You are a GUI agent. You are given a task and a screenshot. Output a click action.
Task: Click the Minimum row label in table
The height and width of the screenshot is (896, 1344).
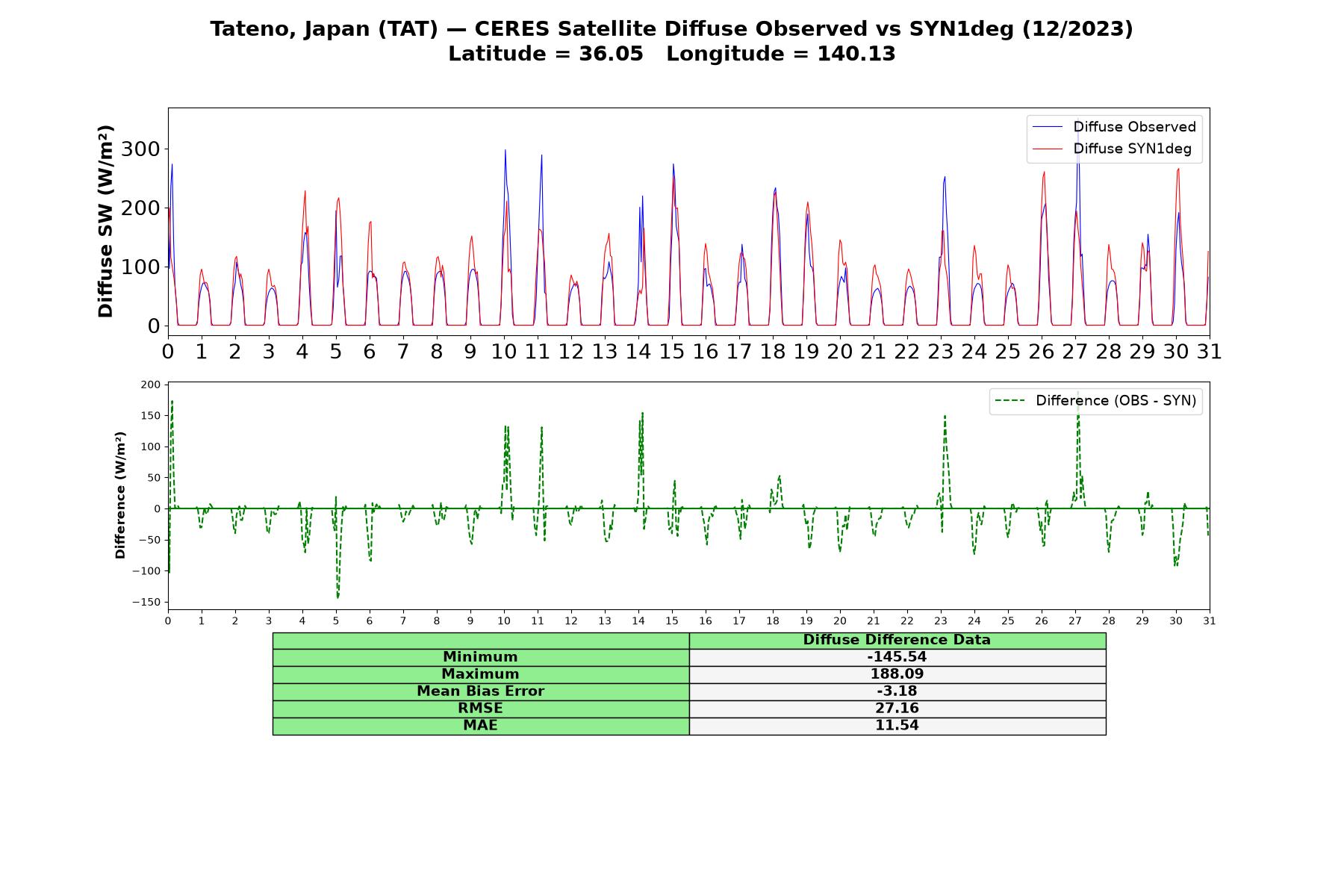coord(480,657)
